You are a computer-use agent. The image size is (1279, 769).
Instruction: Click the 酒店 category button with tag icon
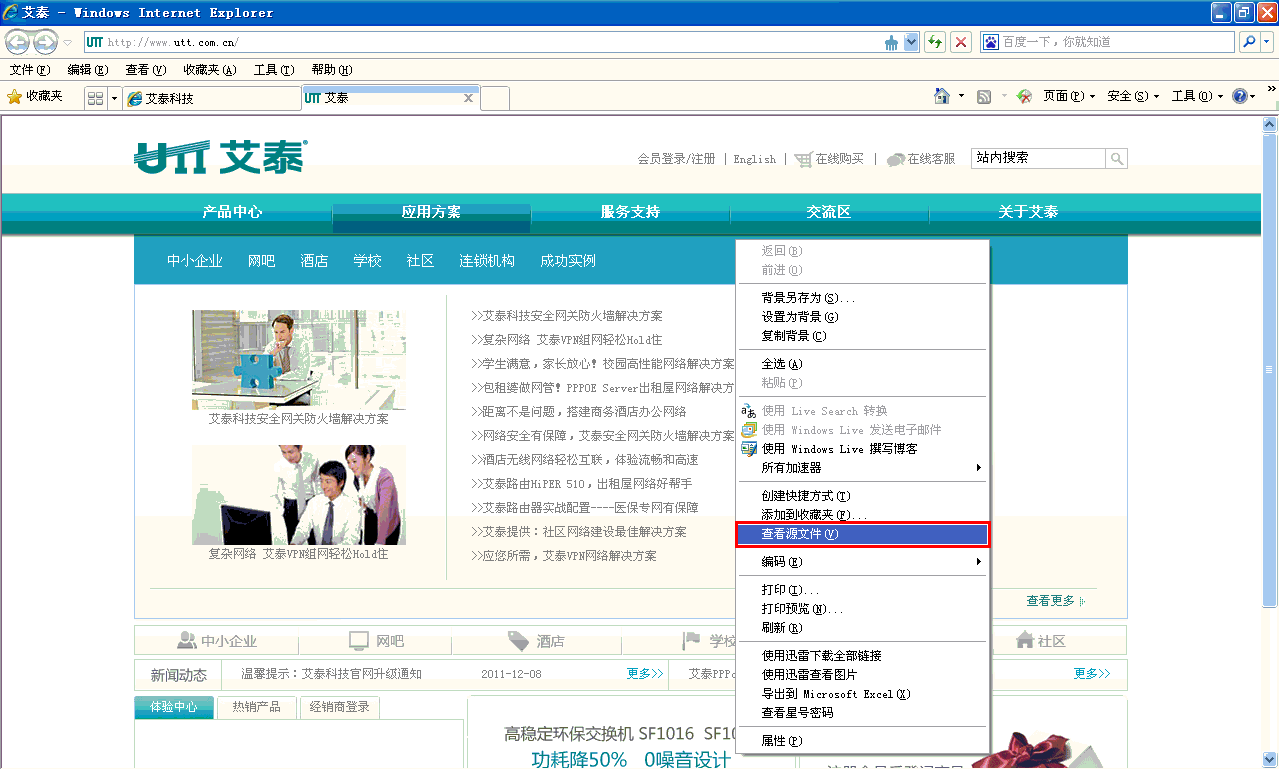[536, 641]
